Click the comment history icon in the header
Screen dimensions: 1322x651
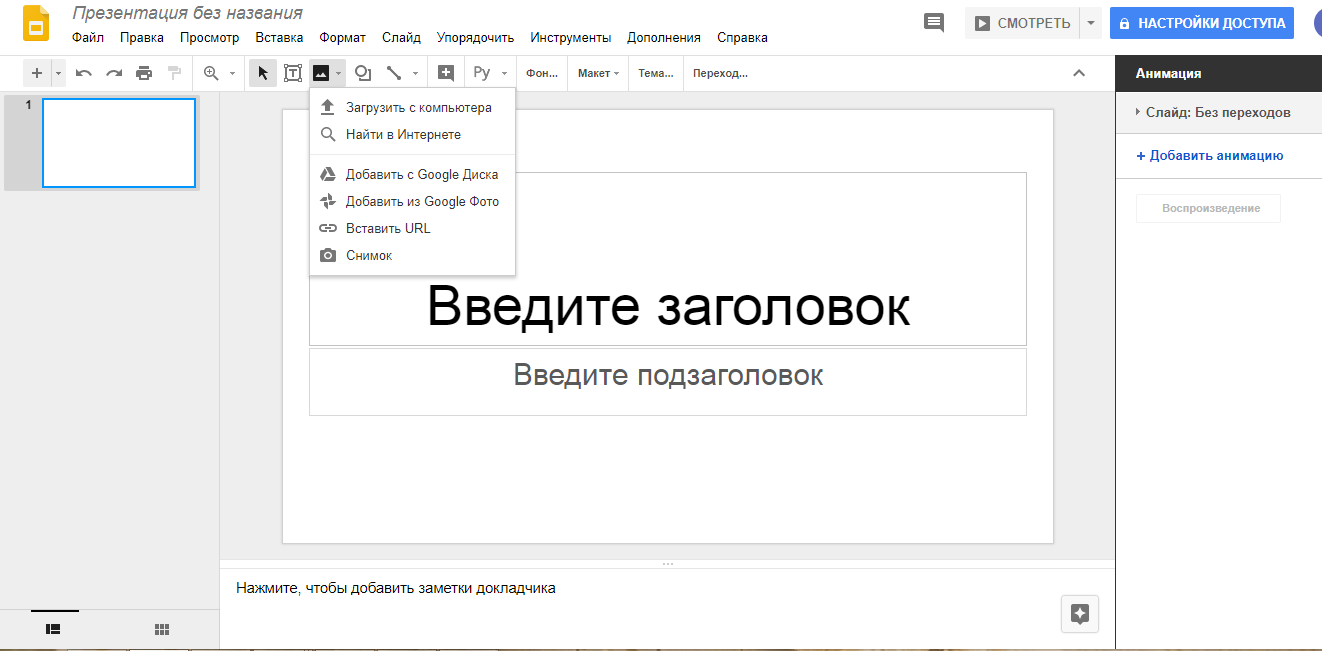click(x=934, y=21)
